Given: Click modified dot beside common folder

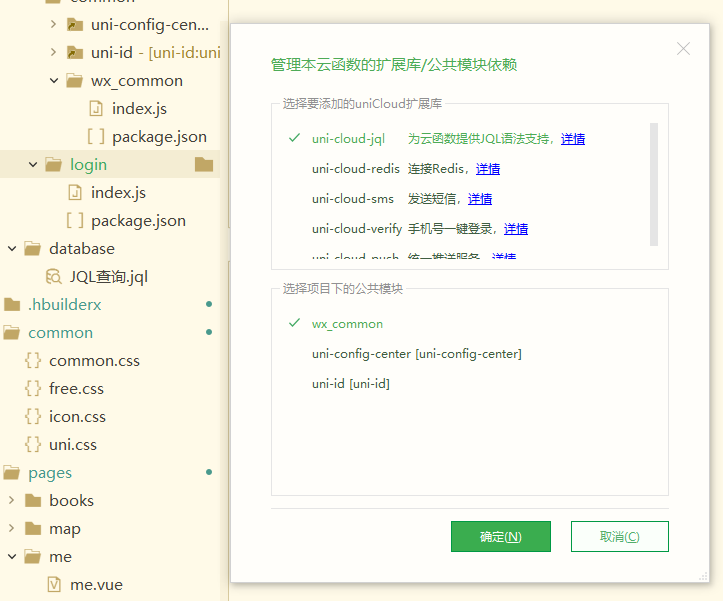Looking at the screenshot, I should click(209, 332).
